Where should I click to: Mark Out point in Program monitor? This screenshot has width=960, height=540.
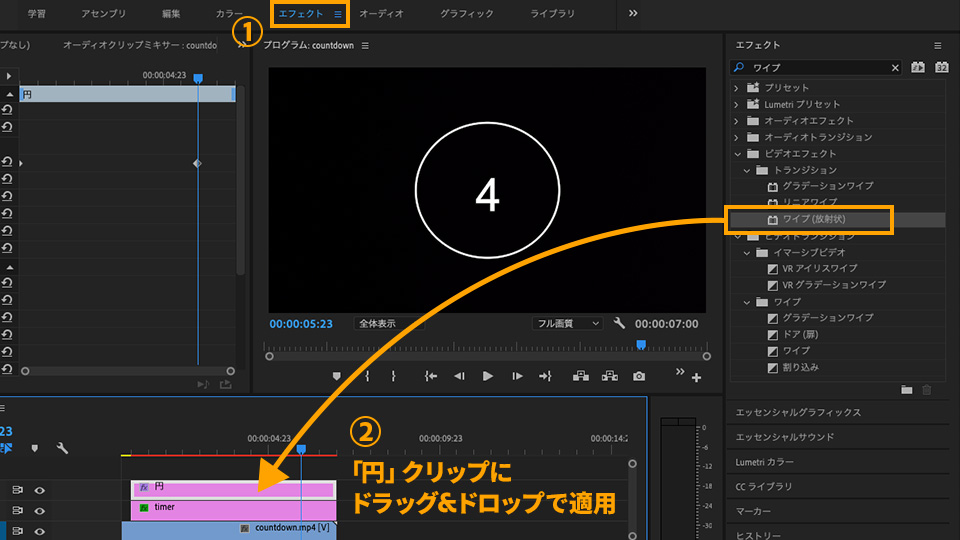pyautogui.click(x=393, y=377)
